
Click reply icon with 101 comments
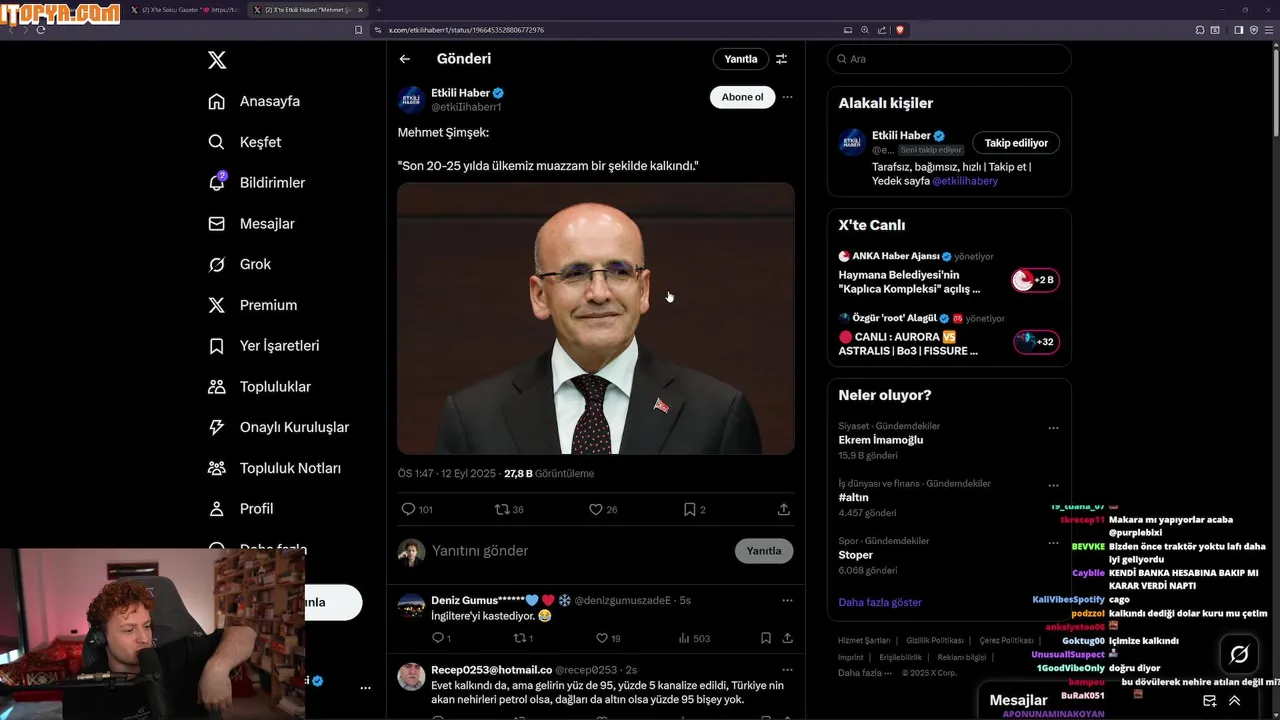408,509
